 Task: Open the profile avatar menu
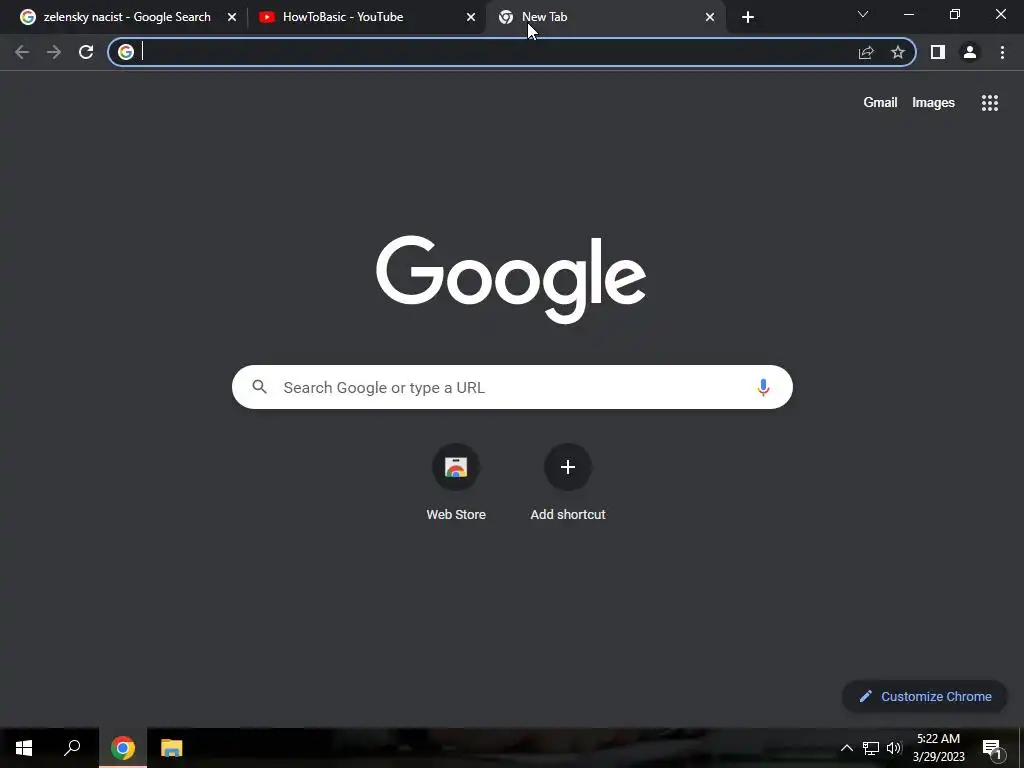[x=970, y=52]
